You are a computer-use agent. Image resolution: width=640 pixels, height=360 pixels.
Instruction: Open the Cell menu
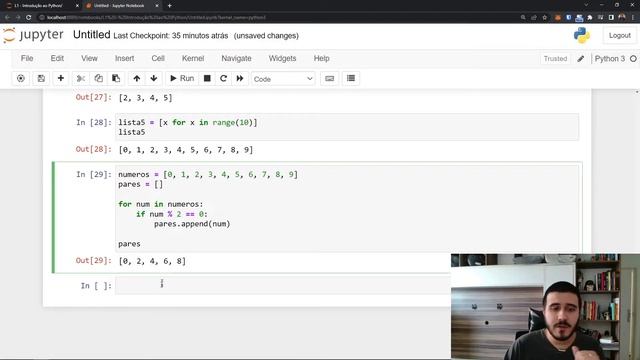(158, 58)
